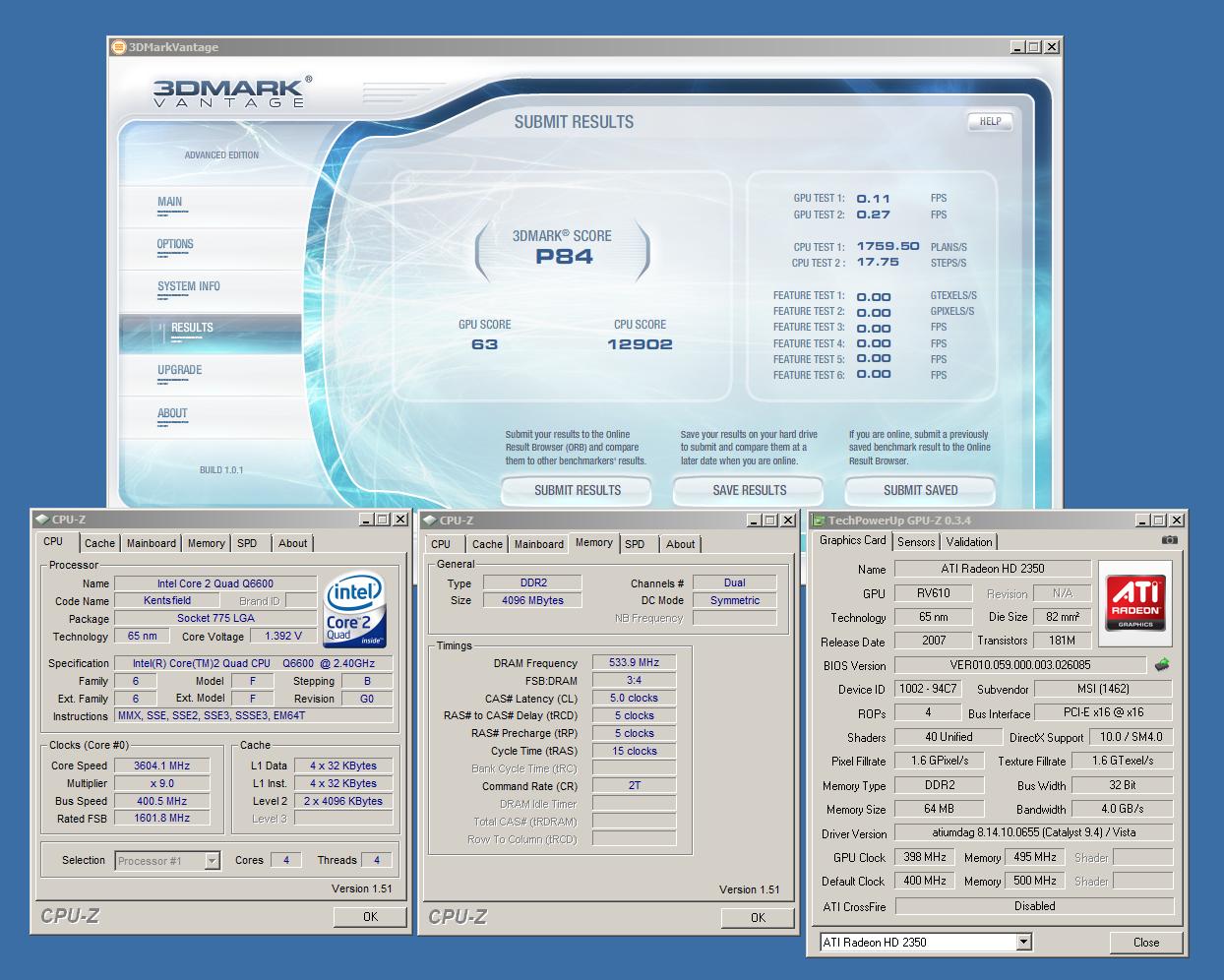Viewport: 1224px width, 980px height.
Task: Switch to Mainboard tab in left CPU-Z
Action: tap(152, 543)
